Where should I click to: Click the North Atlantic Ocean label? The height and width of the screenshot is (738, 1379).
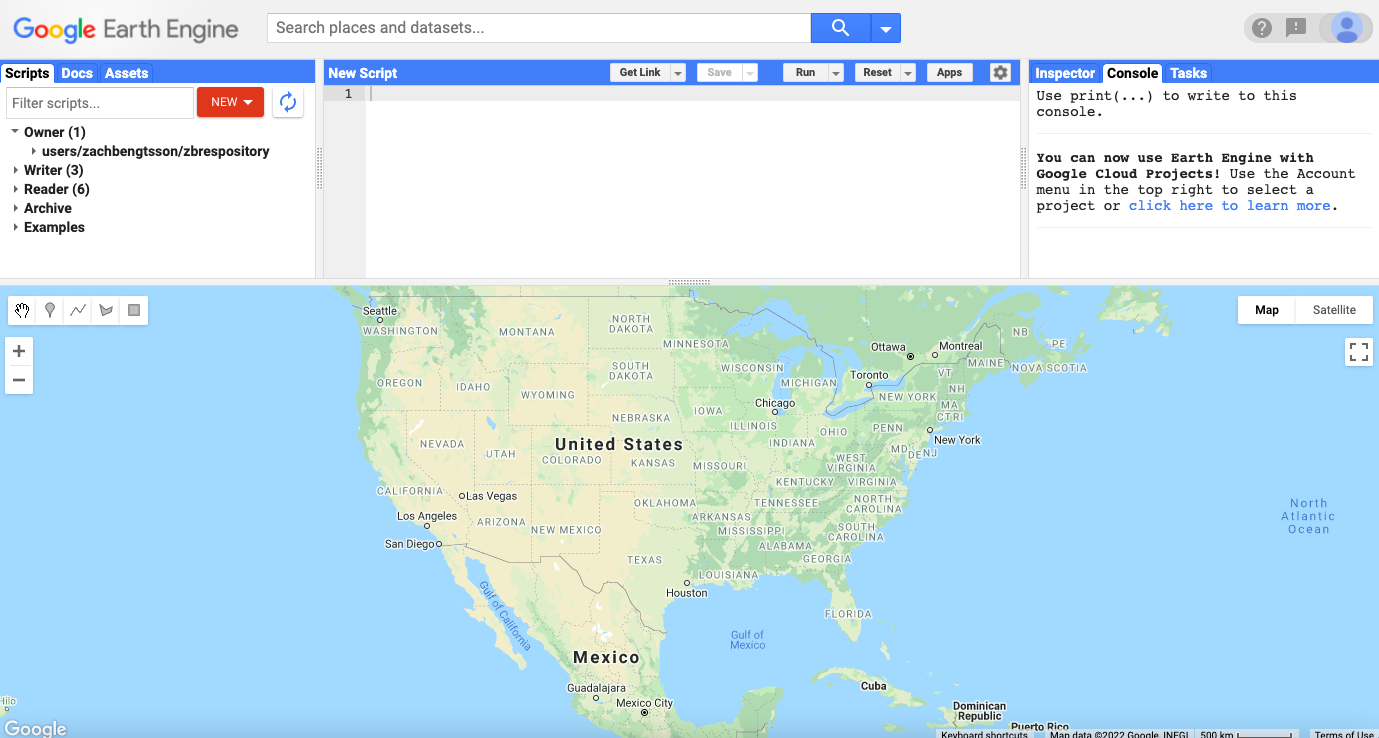coord(1308,516)
